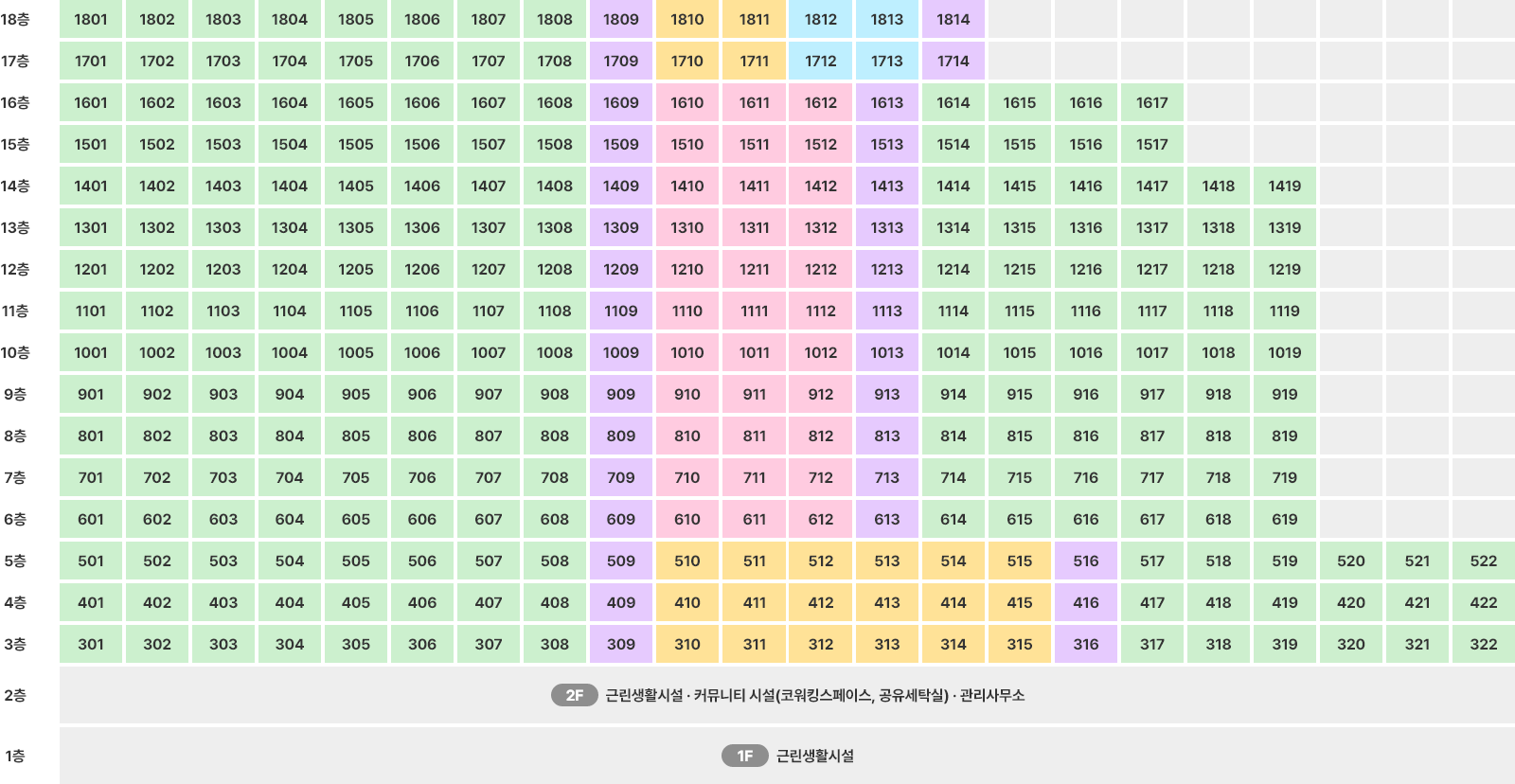
Task: Click unit 409
Action: [x=621, y=602]
